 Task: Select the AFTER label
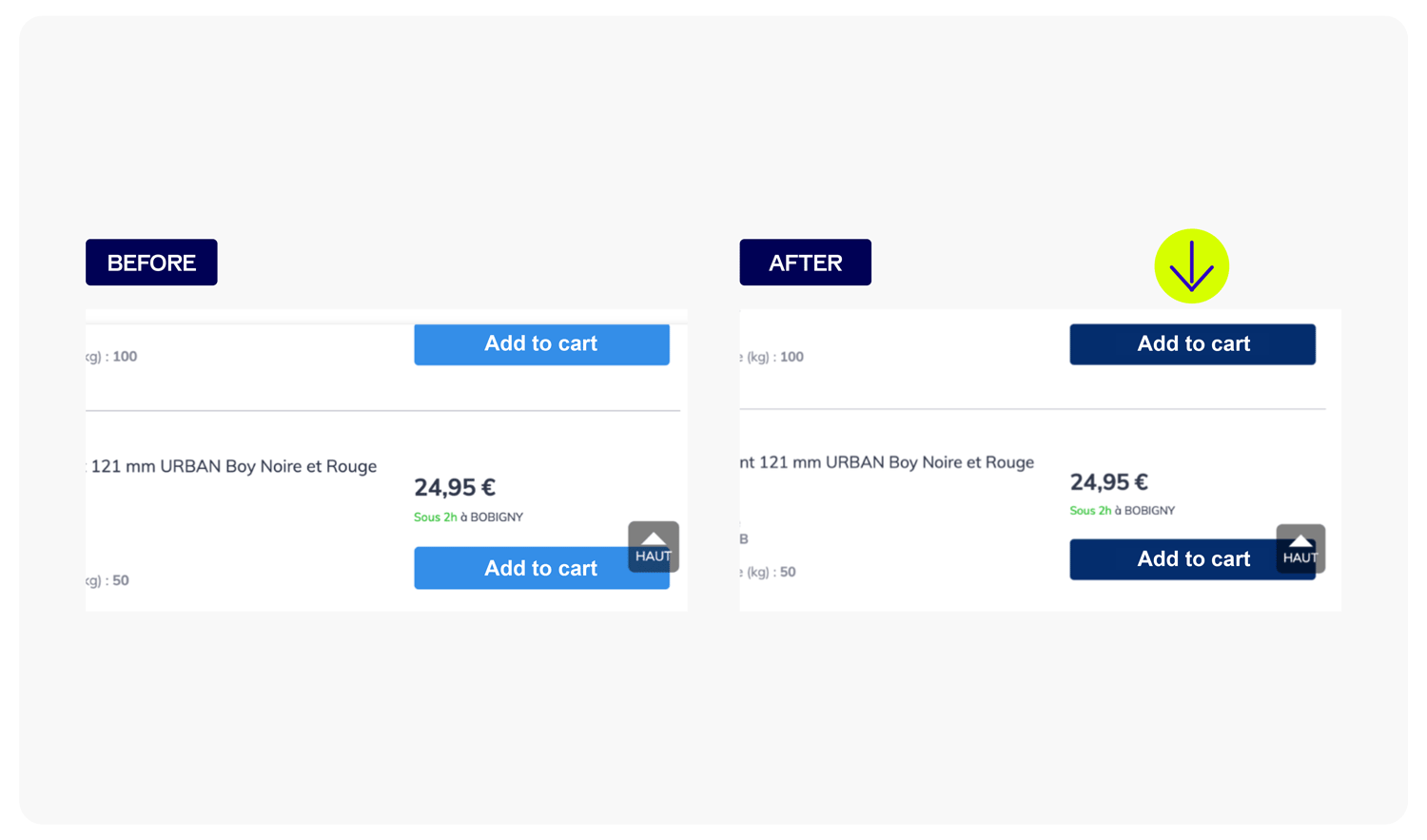tap(806, 263)
